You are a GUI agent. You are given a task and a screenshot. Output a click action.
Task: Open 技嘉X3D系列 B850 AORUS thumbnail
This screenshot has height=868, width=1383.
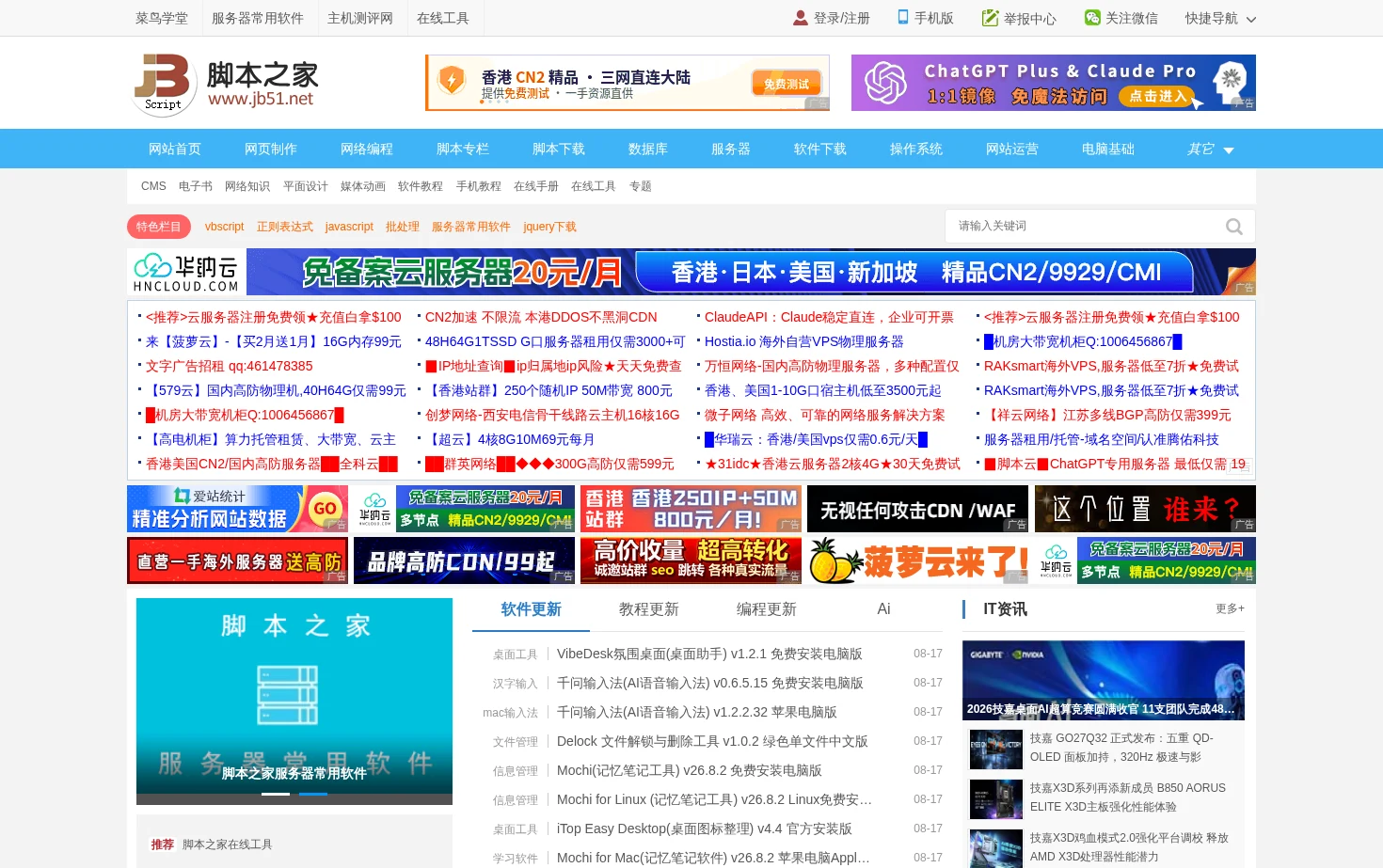click(x=996, y=799)
